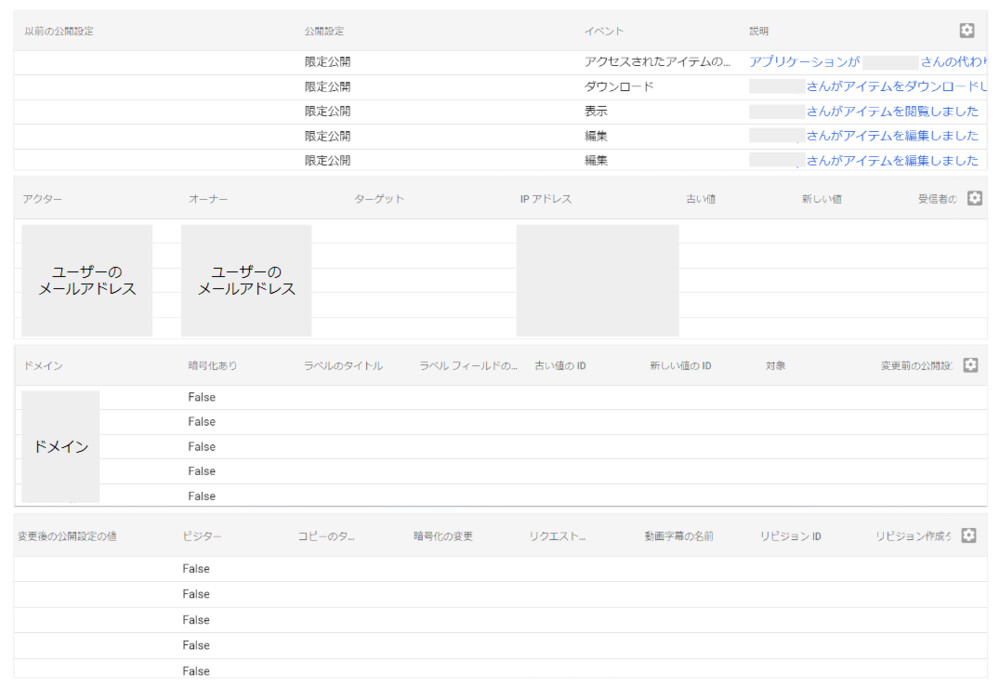This screenshot has width=1000, height=687.
Task: Click gear icon in アクター table header
Action: coord(975,199)
